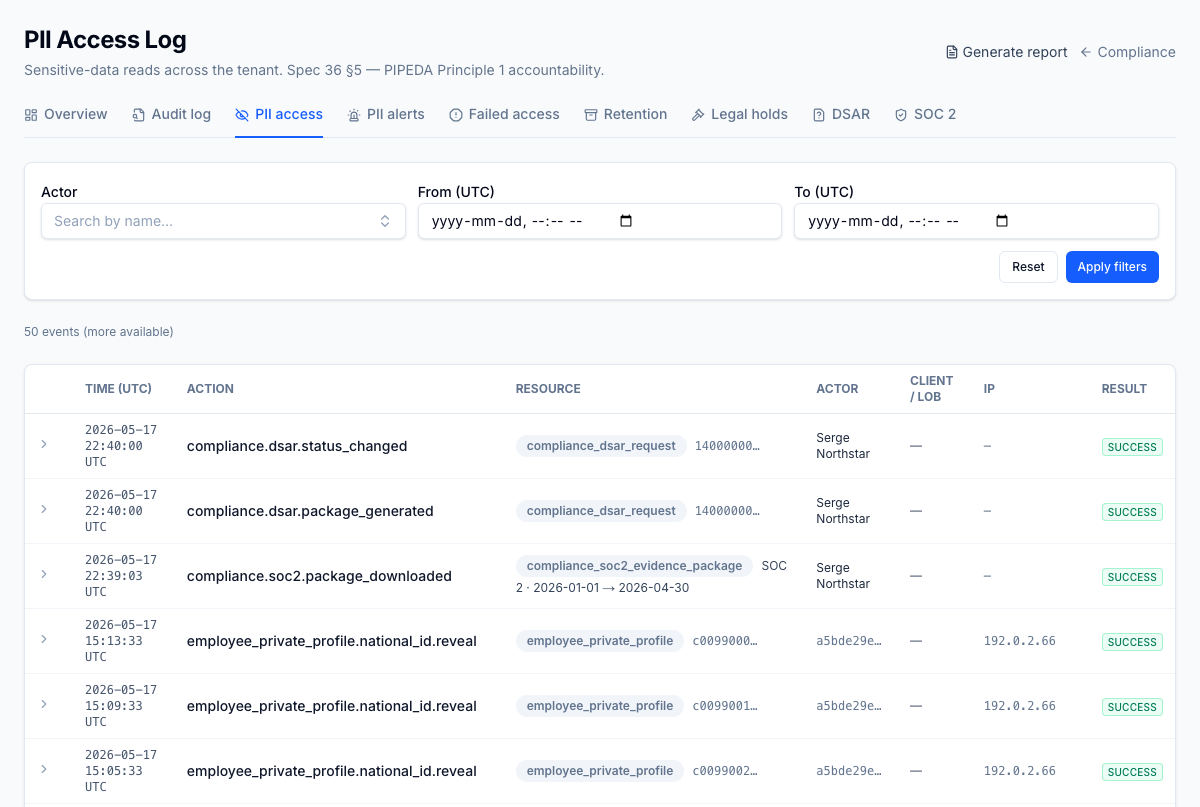Click SUCCESS badge in status_changed row
Image resolution: width=1200 pixels, height=807 pixels.
point(1132,447)
